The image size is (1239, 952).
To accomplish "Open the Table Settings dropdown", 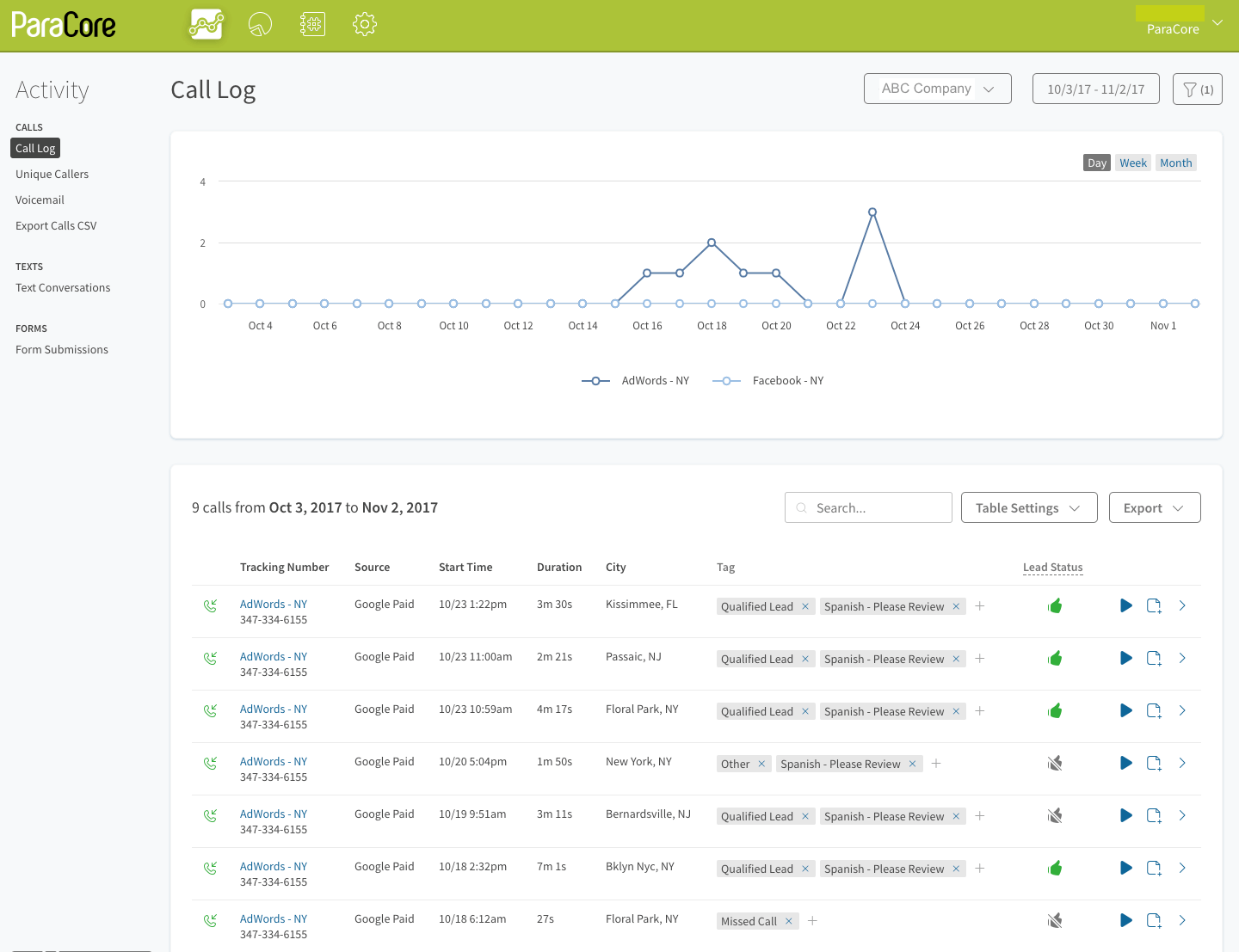I will [1029, 507].
